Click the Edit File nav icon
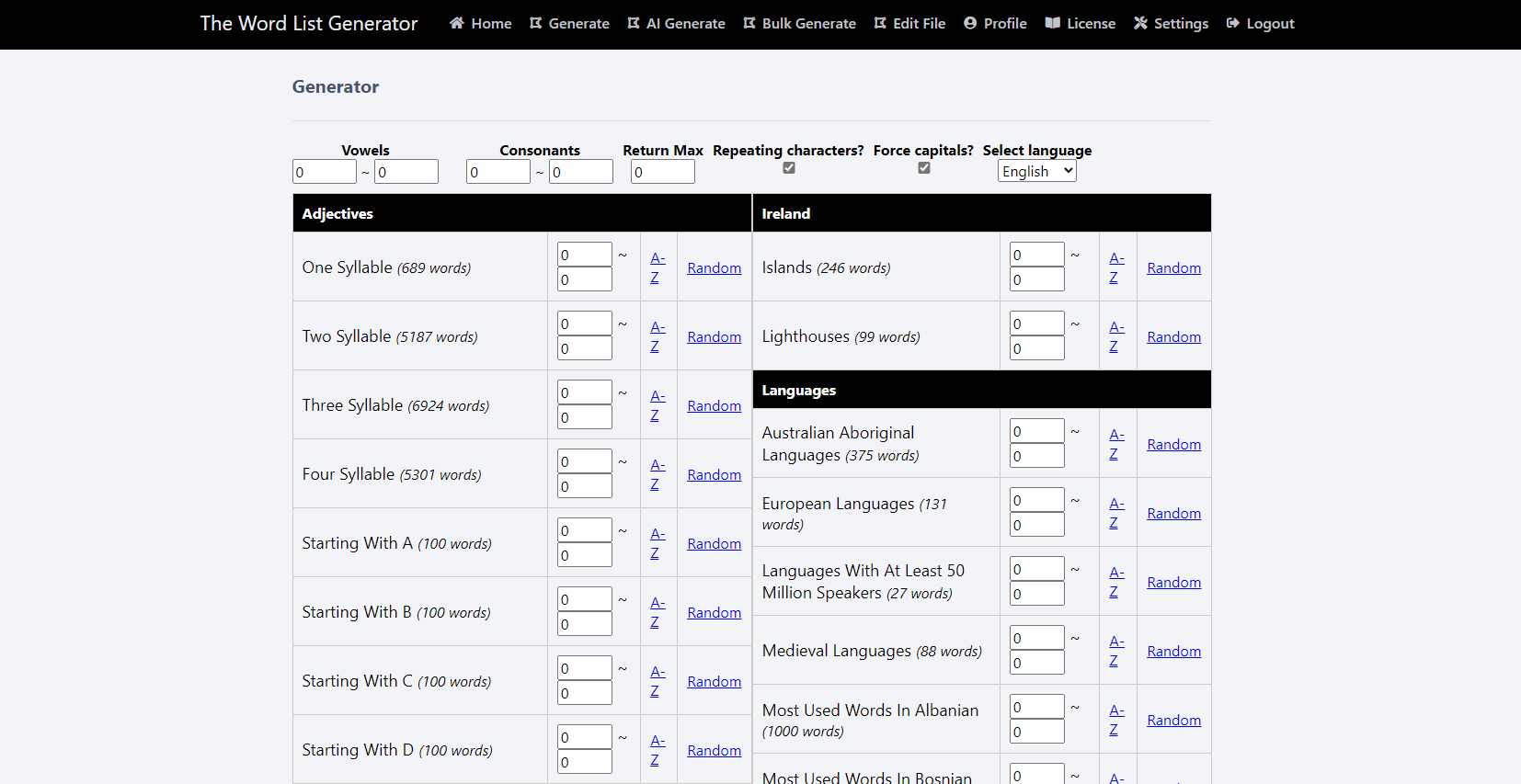The width and height of the screenshot is (1521, 784). [x=880, y=23]
